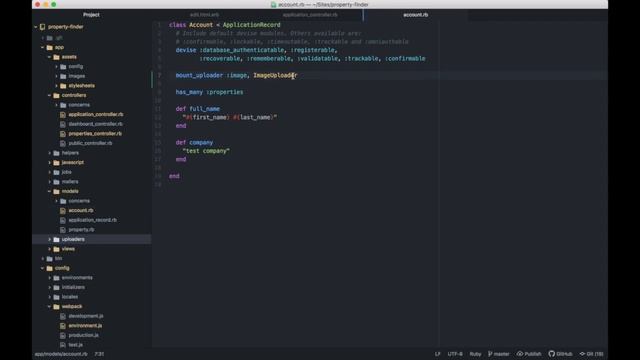Switch to the edit.html.erb tab
The height and width of the screenshot is (360, 640).
(x=204, y=15)
